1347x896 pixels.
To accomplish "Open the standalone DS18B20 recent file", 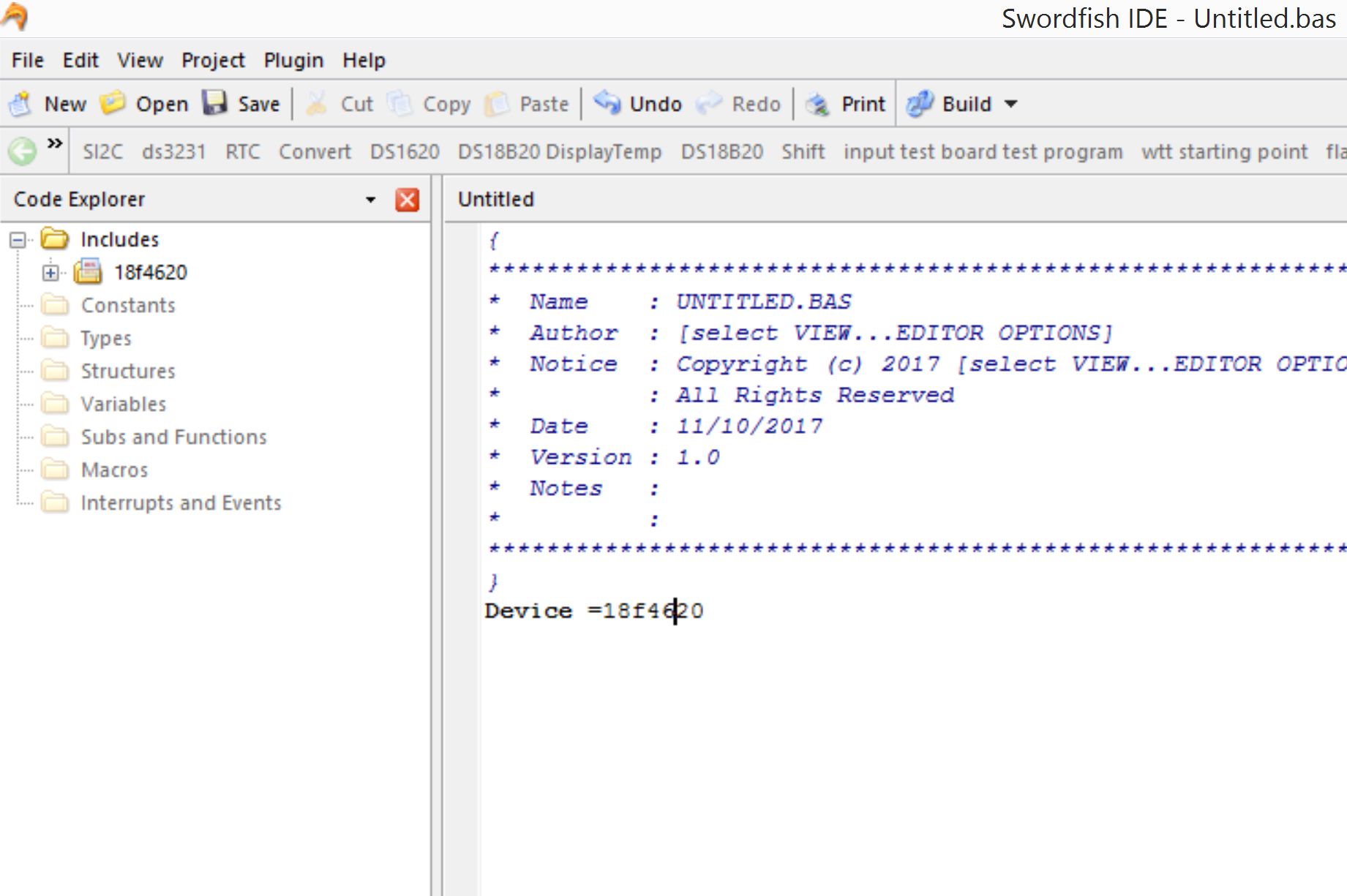I will pos(721,151).
